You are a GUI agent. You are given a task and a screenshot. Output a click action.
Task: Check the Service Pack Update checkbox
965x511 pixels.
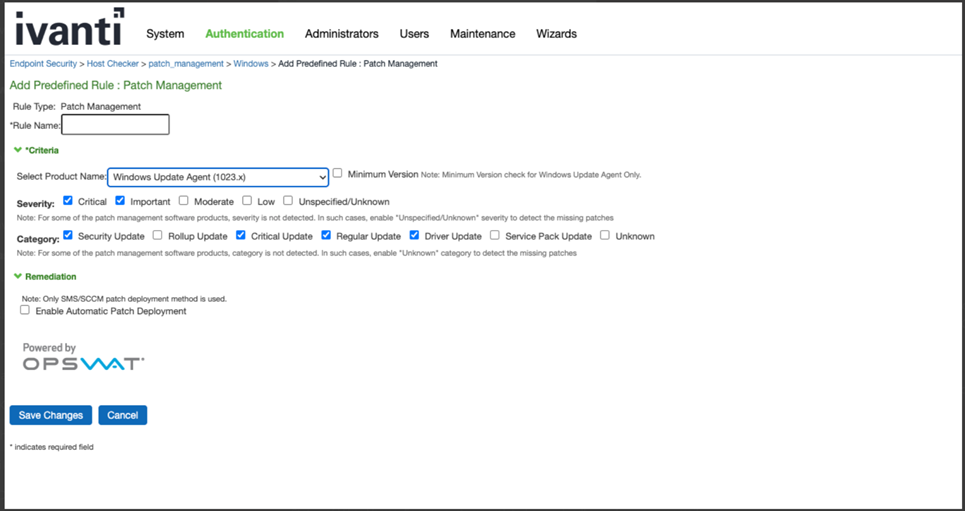495,236
